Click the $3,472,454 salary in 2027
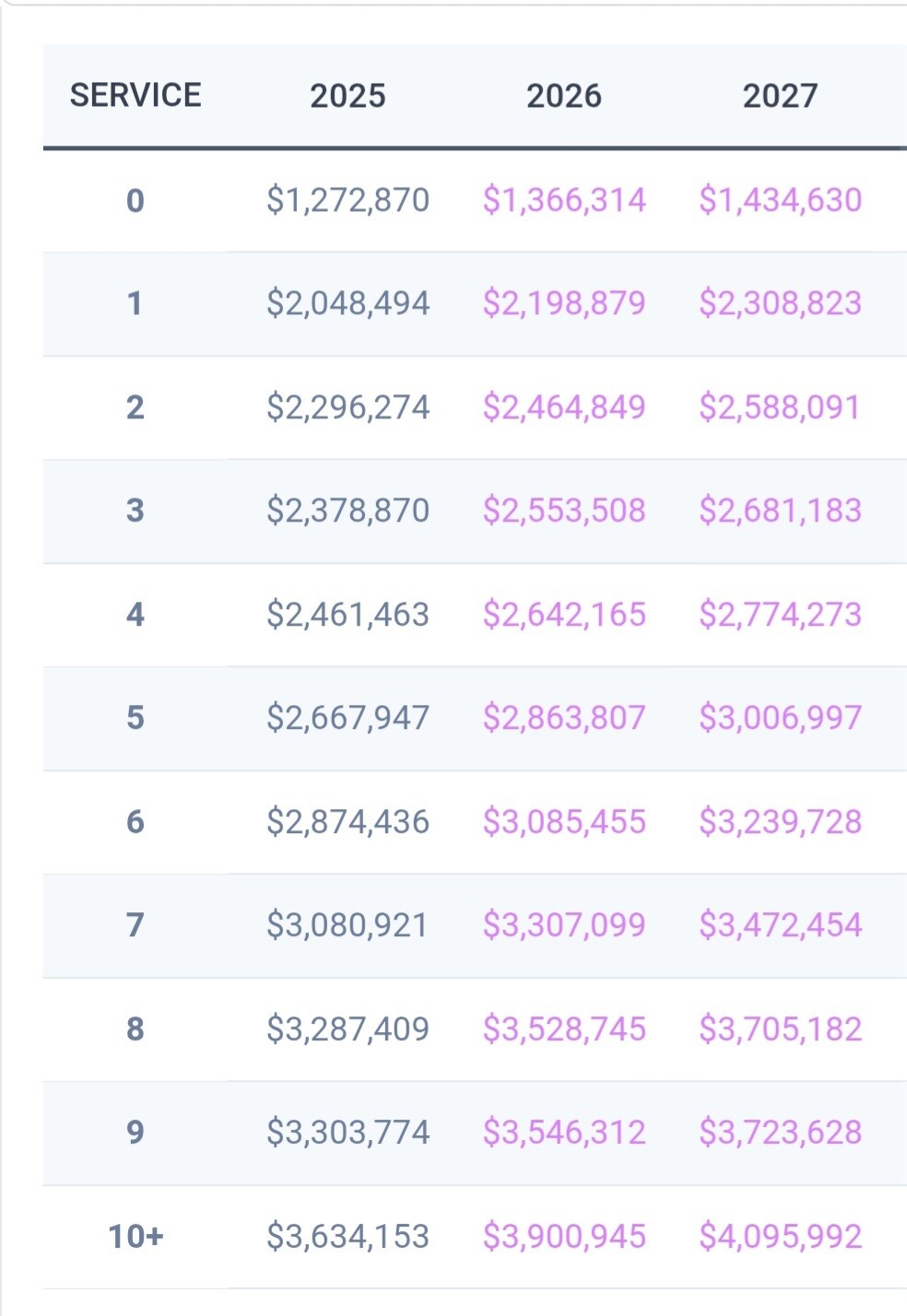The height and width of the screenshot is (1316, 907). 780,925
